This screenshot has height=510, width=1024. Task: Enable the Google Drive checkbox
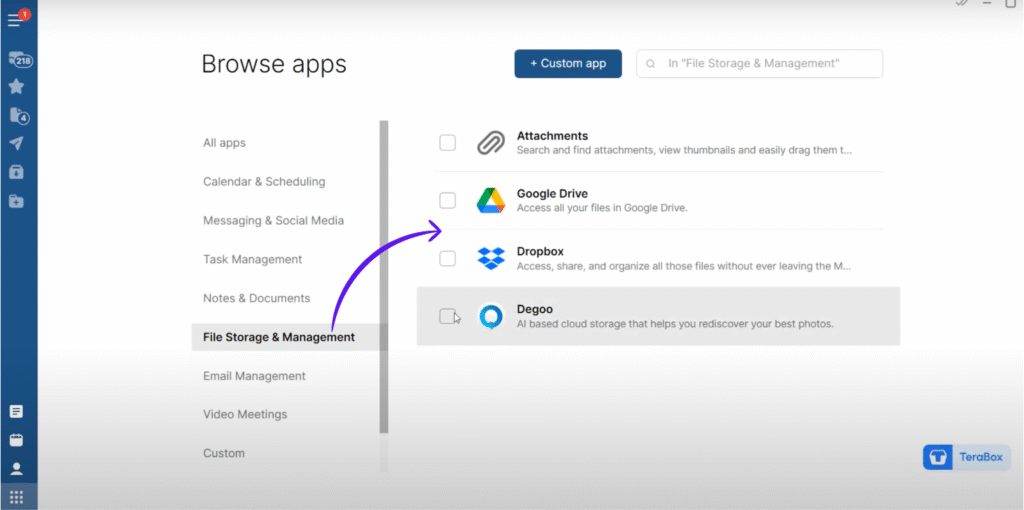447,200
